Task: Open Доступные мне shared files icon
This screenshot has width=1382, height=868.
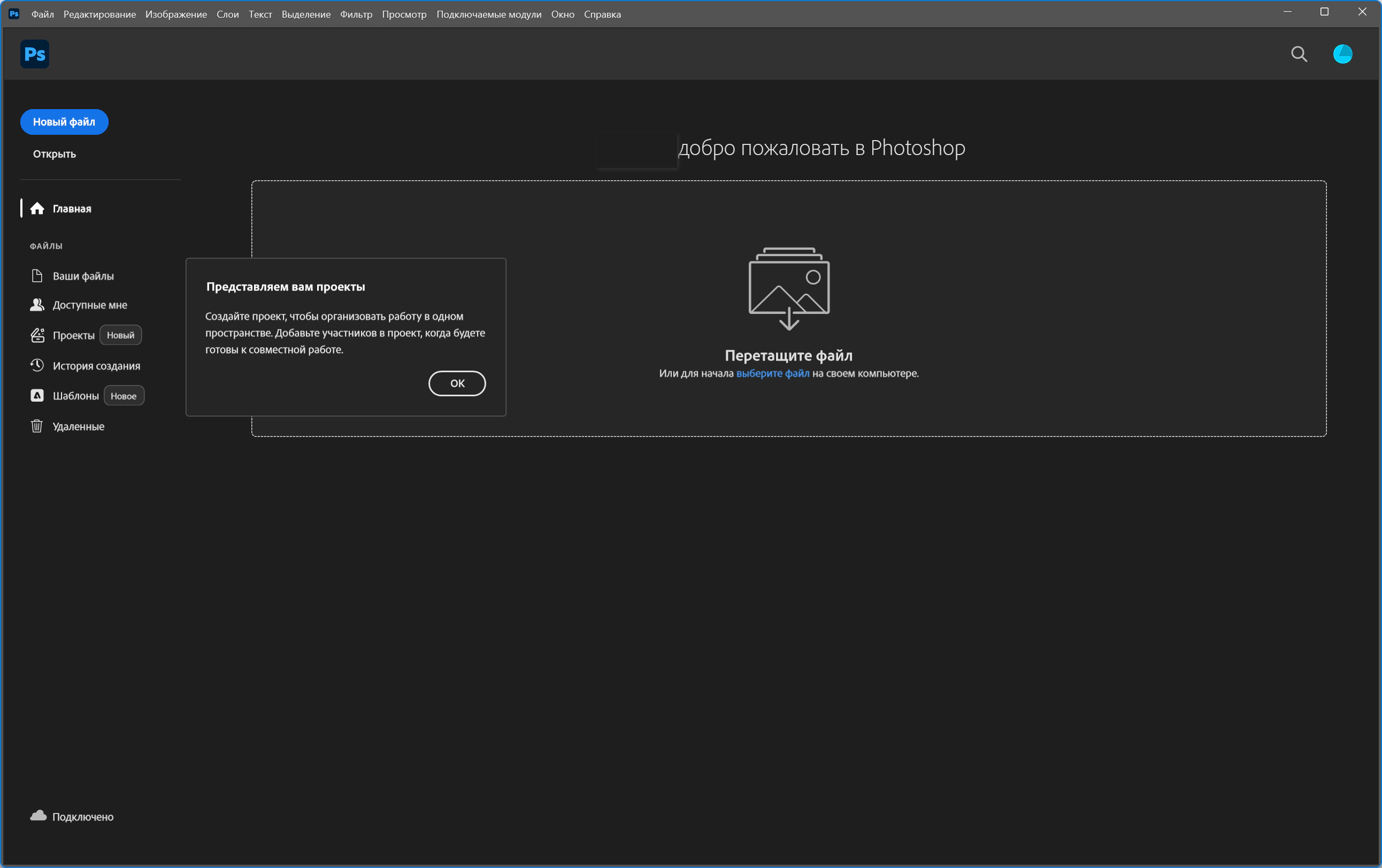Action: click(x=37, y=305)
